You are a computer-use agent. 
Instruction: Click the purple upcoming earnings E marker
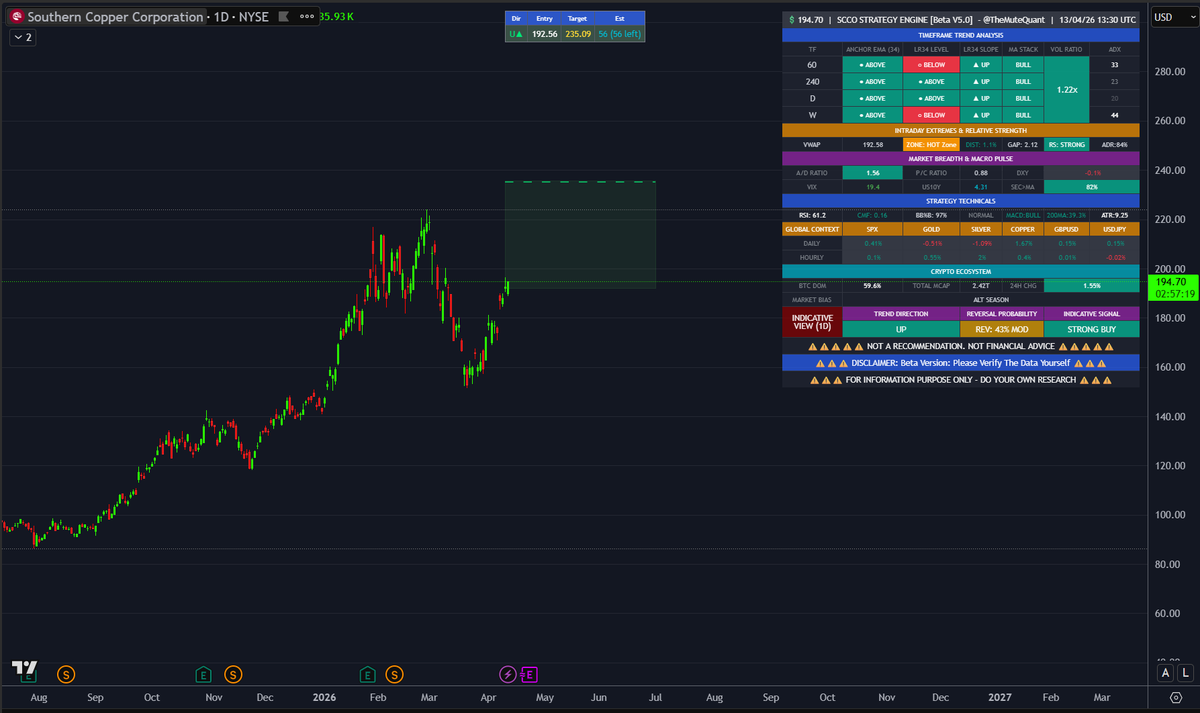[529, 674]
